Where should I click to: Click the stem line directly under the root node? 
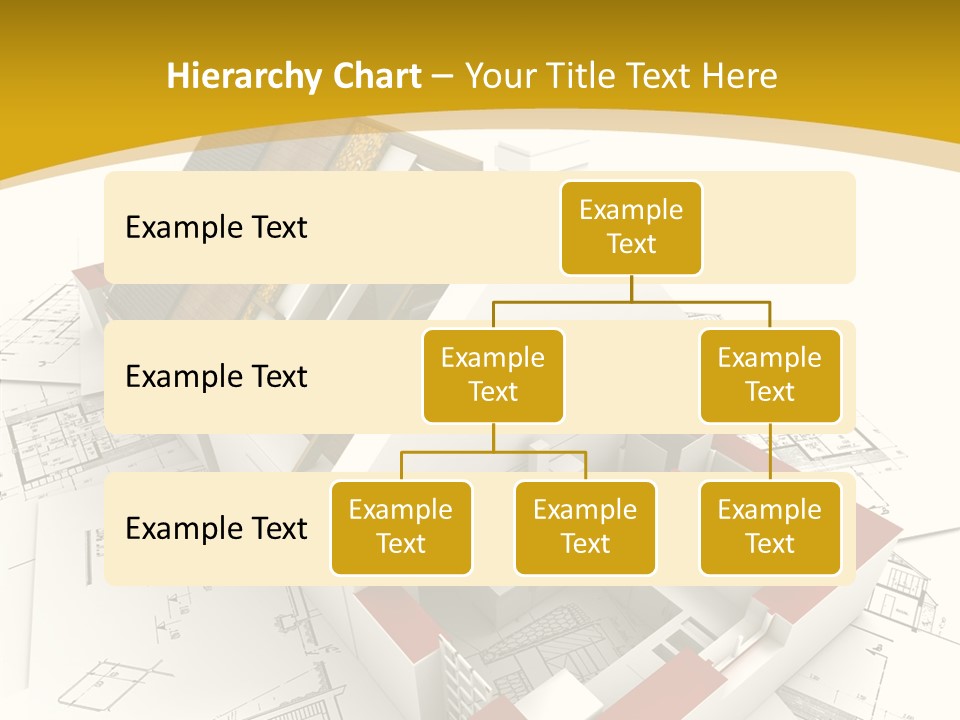(631, 288)
